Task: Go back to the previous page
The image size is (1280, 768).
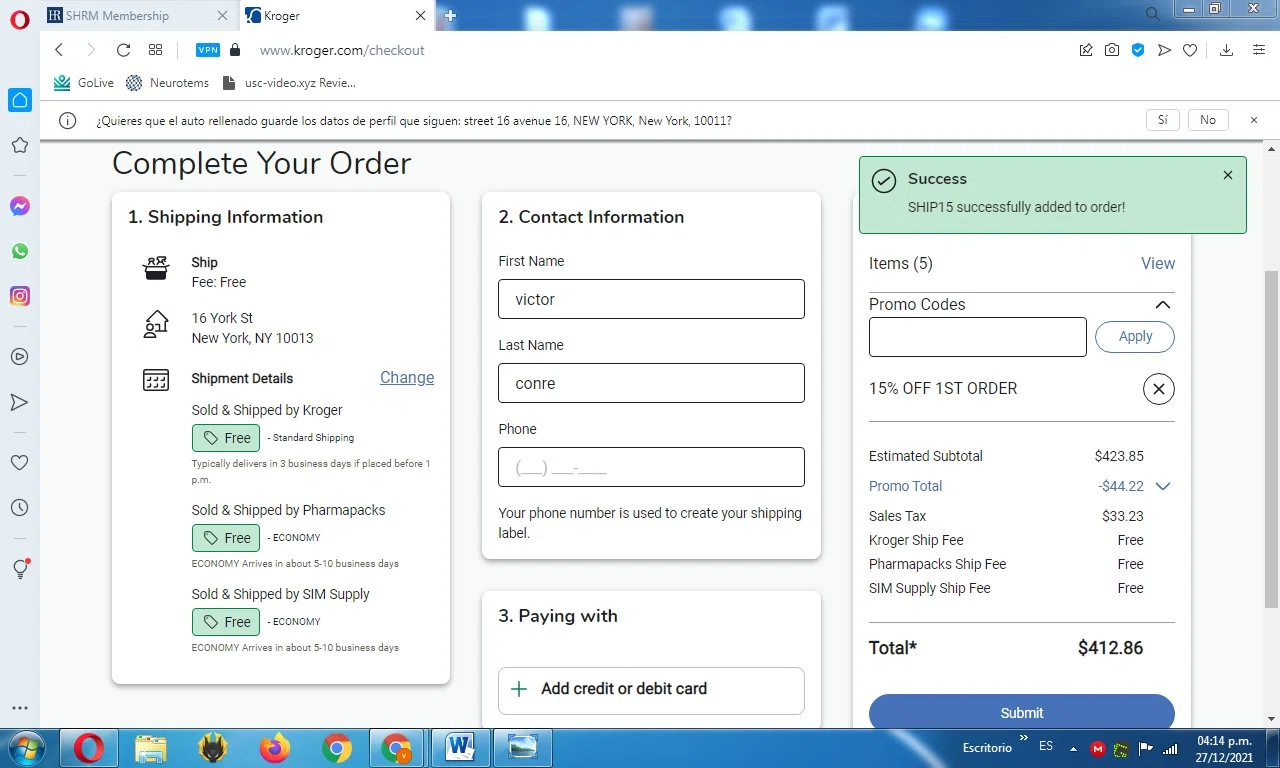Action: coord(59,50)
